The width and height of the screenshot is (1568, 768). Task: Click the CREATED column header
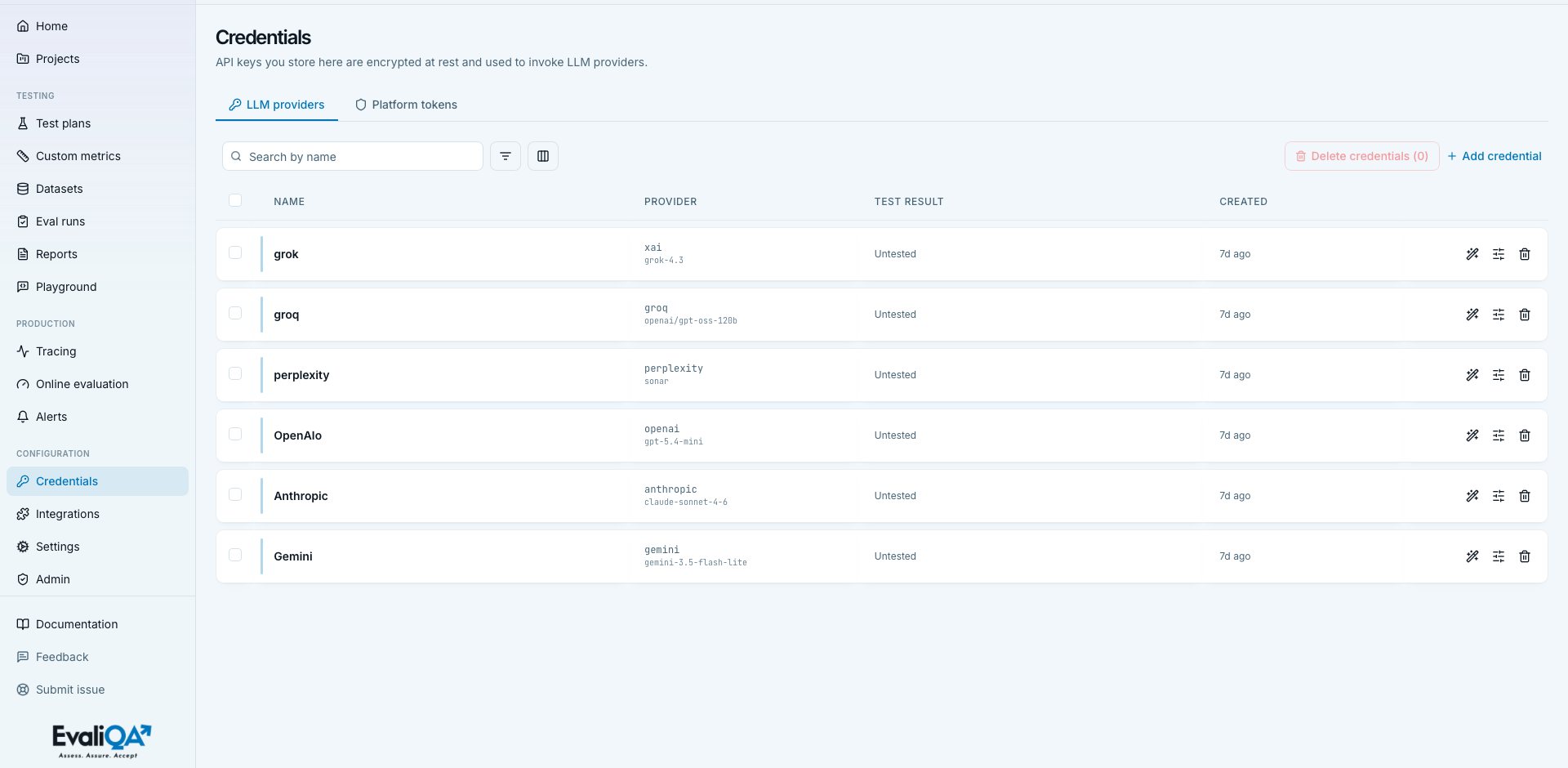[1243, 202]
